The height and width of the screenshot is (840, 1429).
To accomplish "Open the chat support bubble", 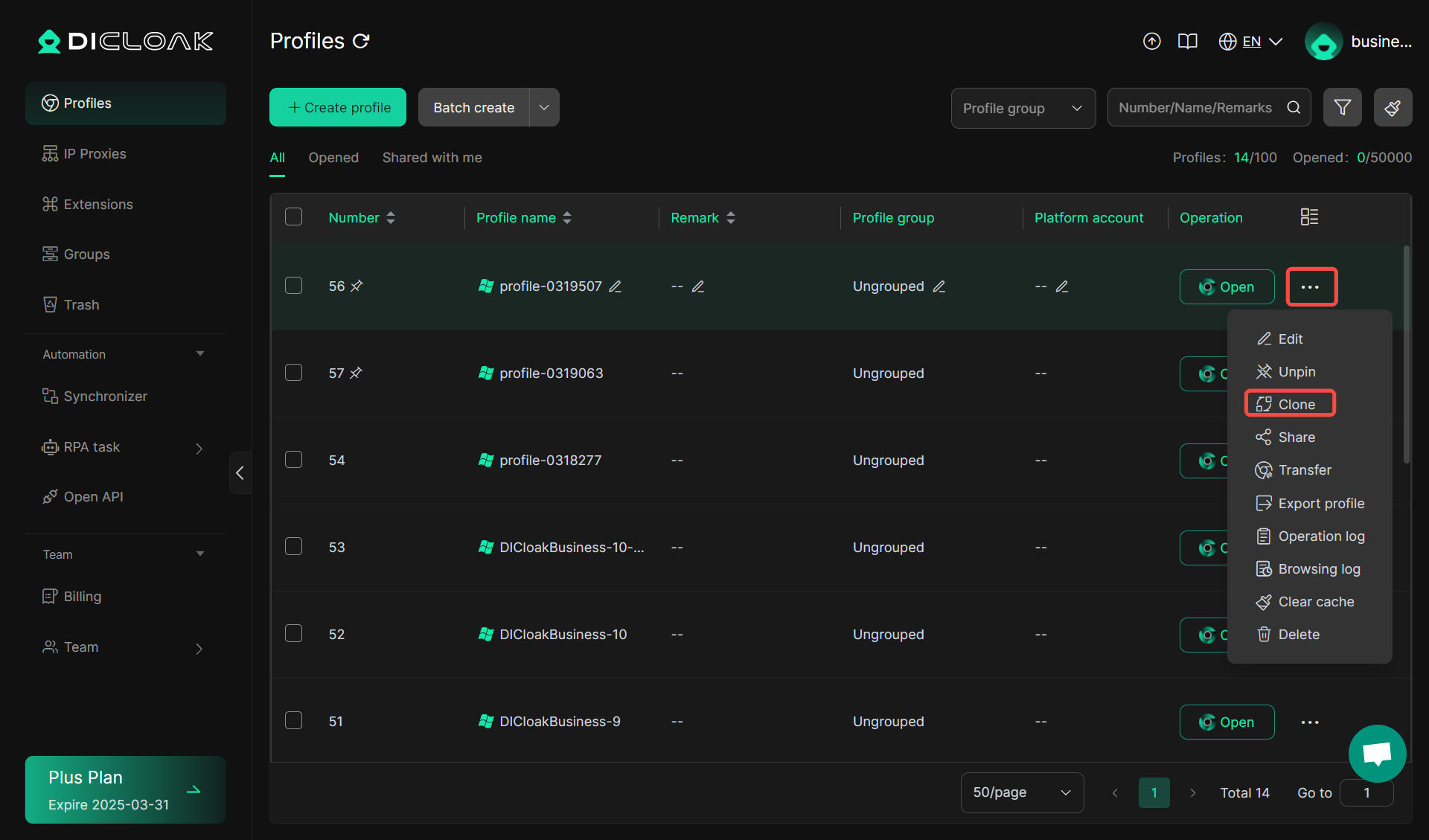I will (x=1376, y=753).
